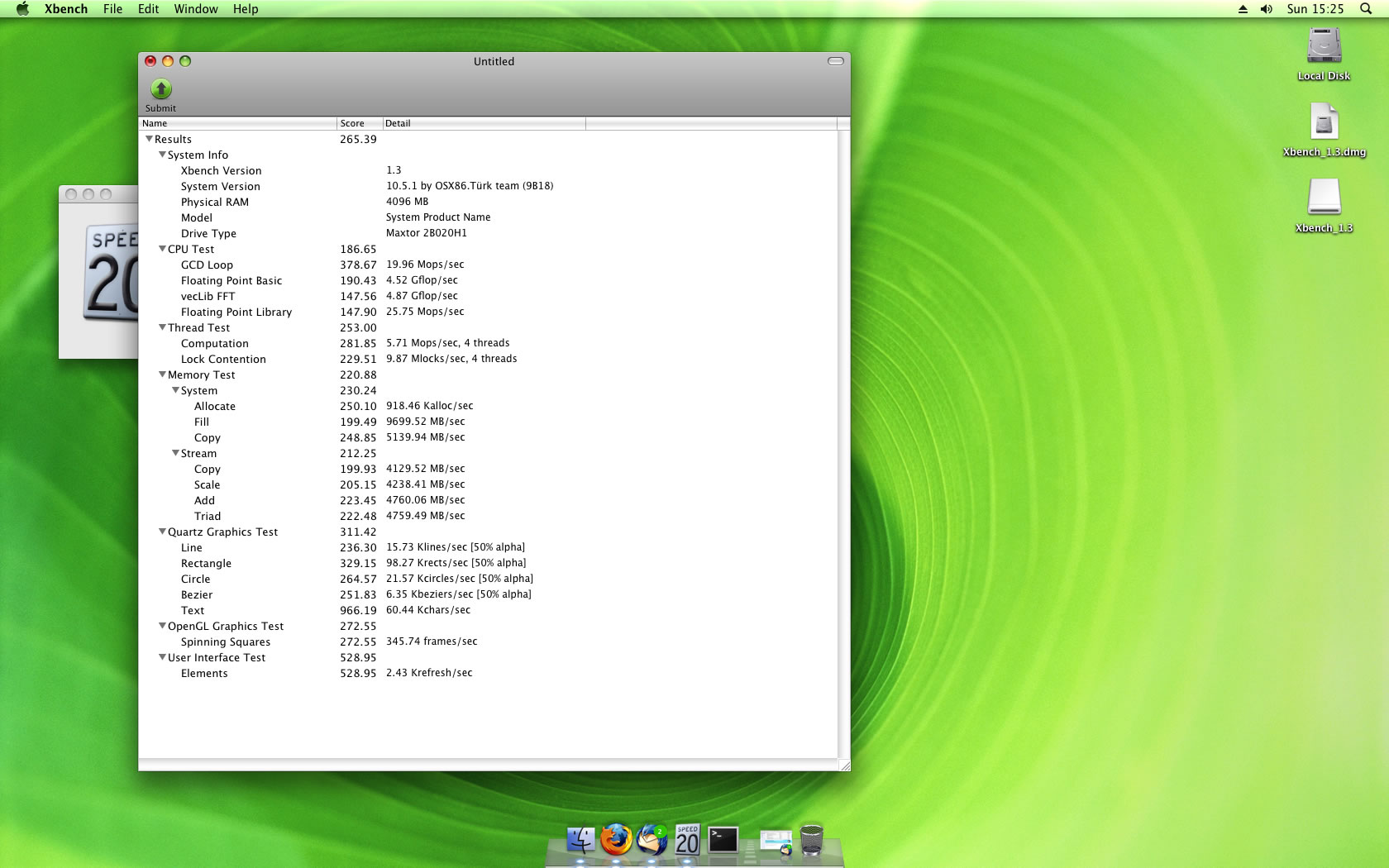Select the Drive Type row
This screenshot has width=1389, height=868.
click(488, 233)
